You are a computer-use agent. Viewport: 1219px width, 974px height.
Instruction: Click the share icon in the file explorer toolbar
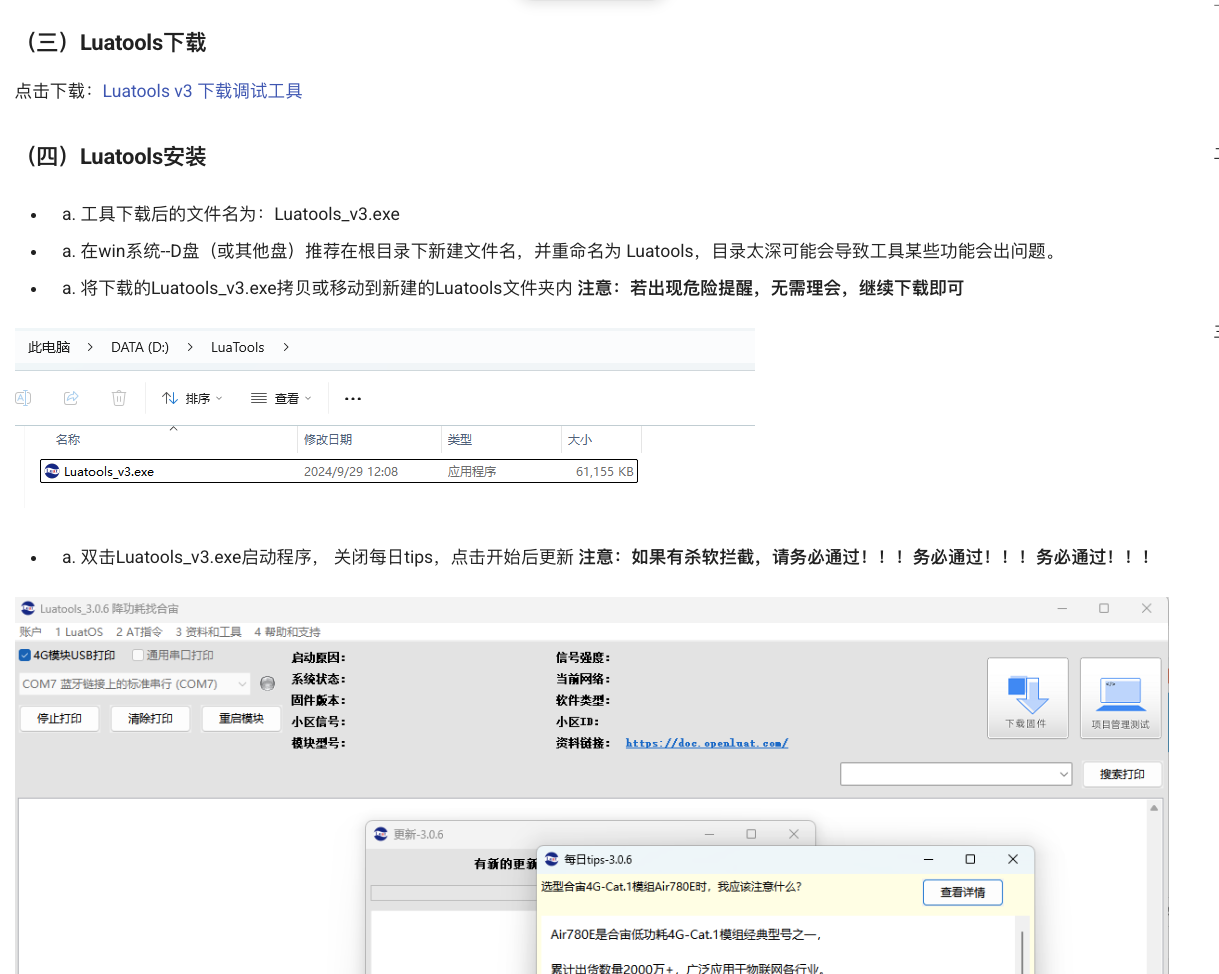[71, 398]
